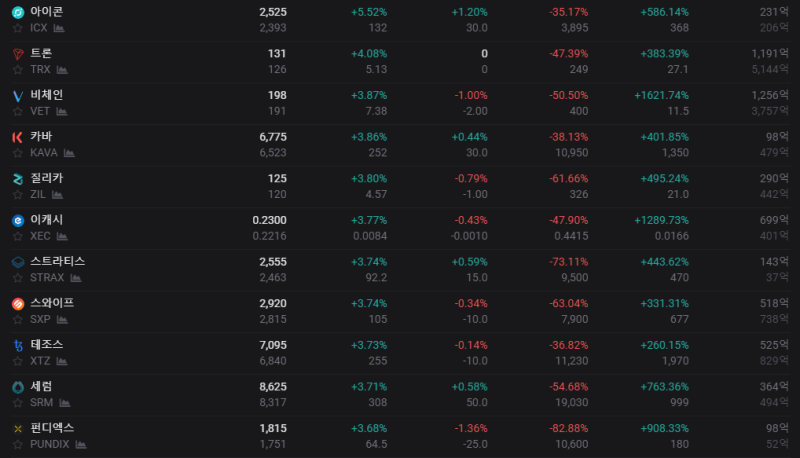Screen dimensions: 800x458
Task: Select the +5.52% change for ICX
Action: tap(369, 12)
